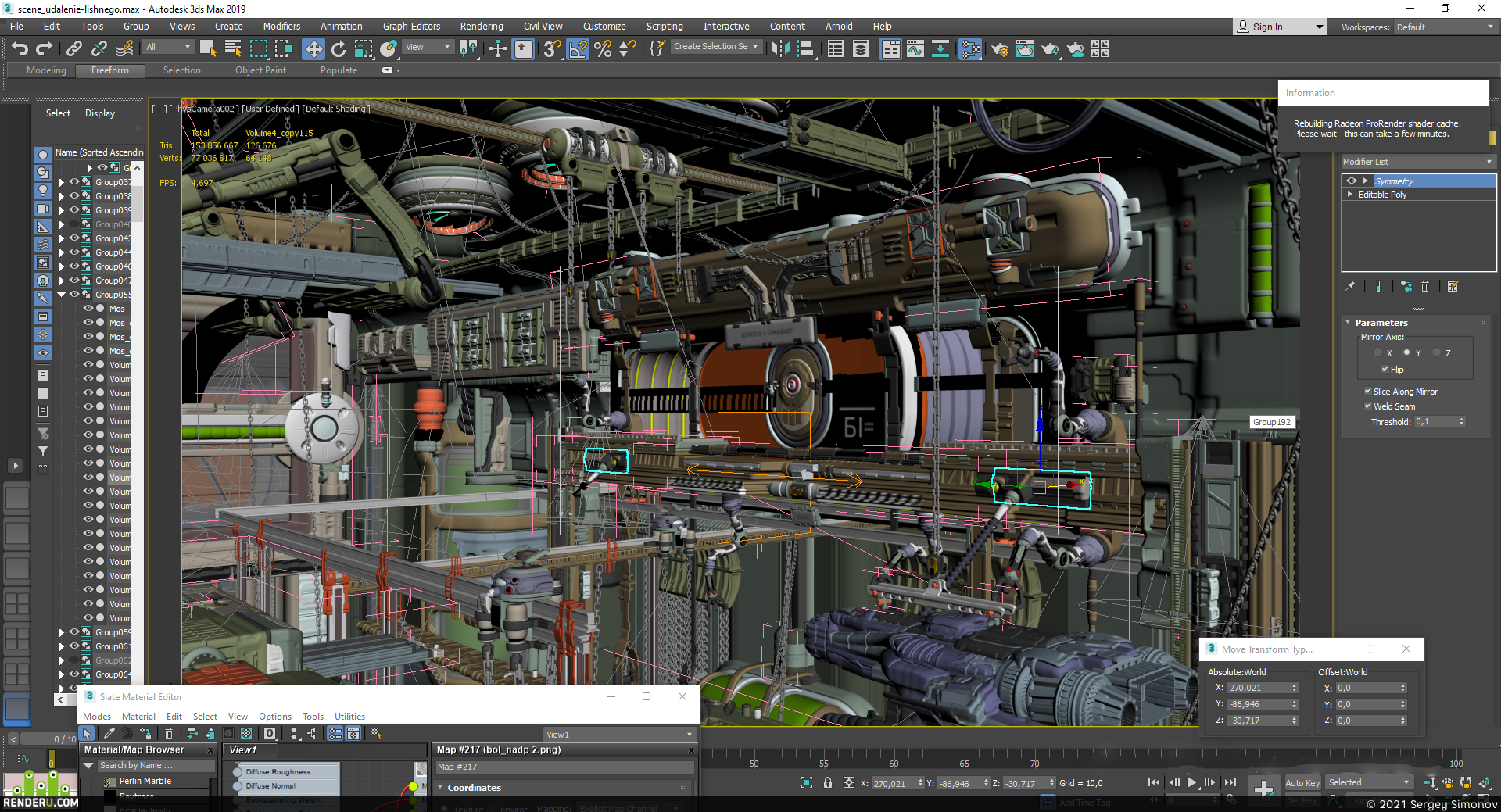
Task: Toggle selection lock icon in status bar
Action: (x=828, y=782)
